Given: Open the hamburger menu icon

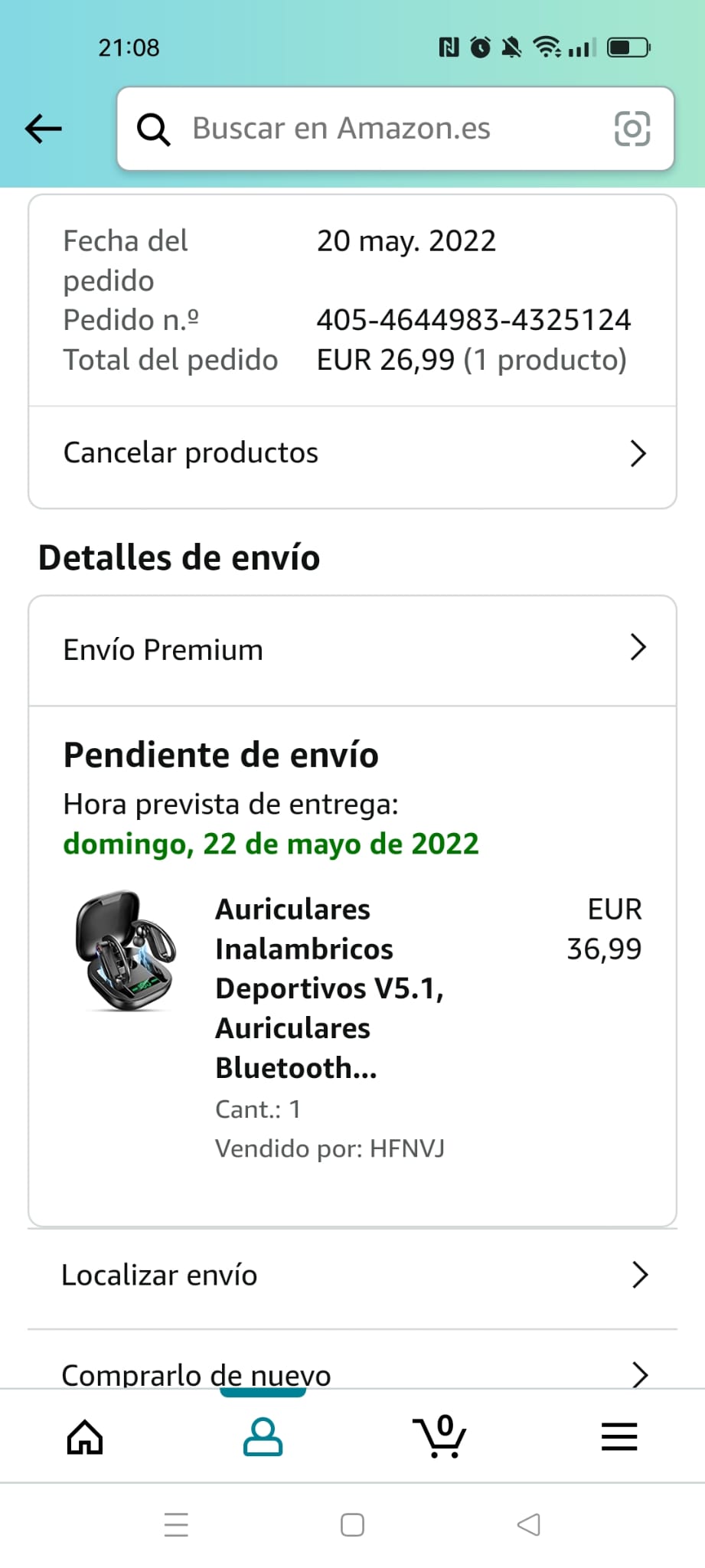Looking at the screenshot, I should coord(619,1436).
